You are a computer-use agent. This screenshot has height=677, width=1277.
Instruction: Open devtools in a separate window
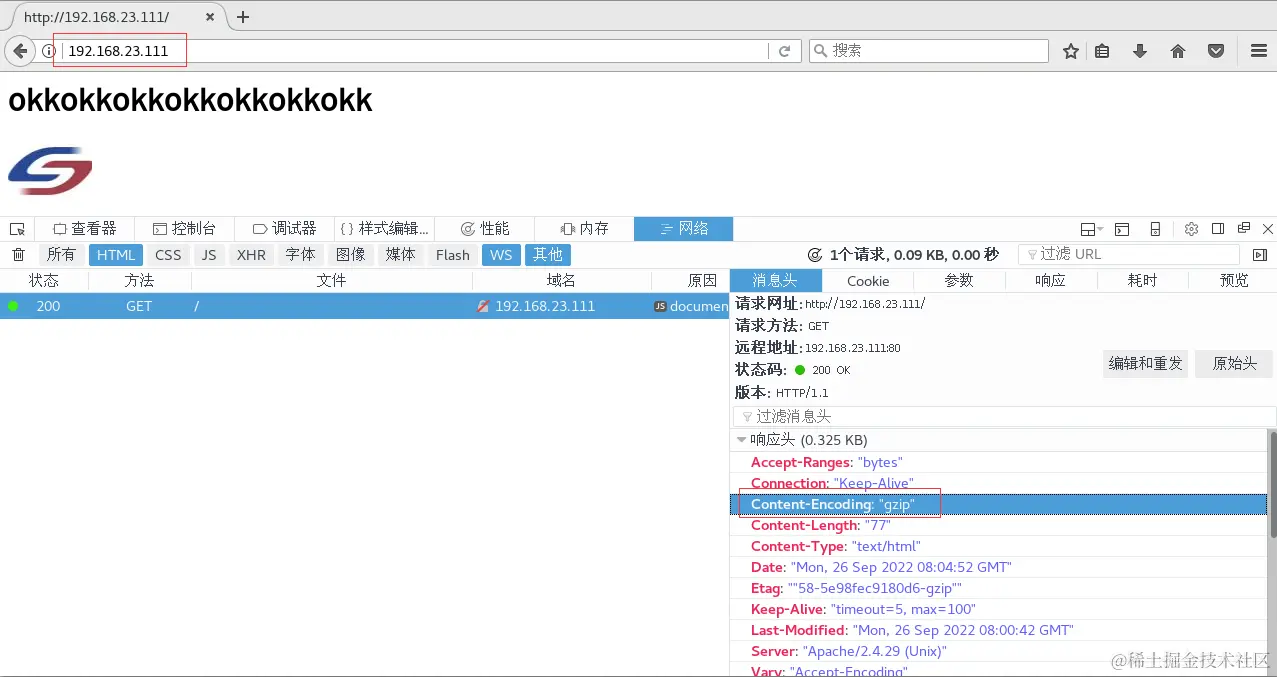[1244, 229]
